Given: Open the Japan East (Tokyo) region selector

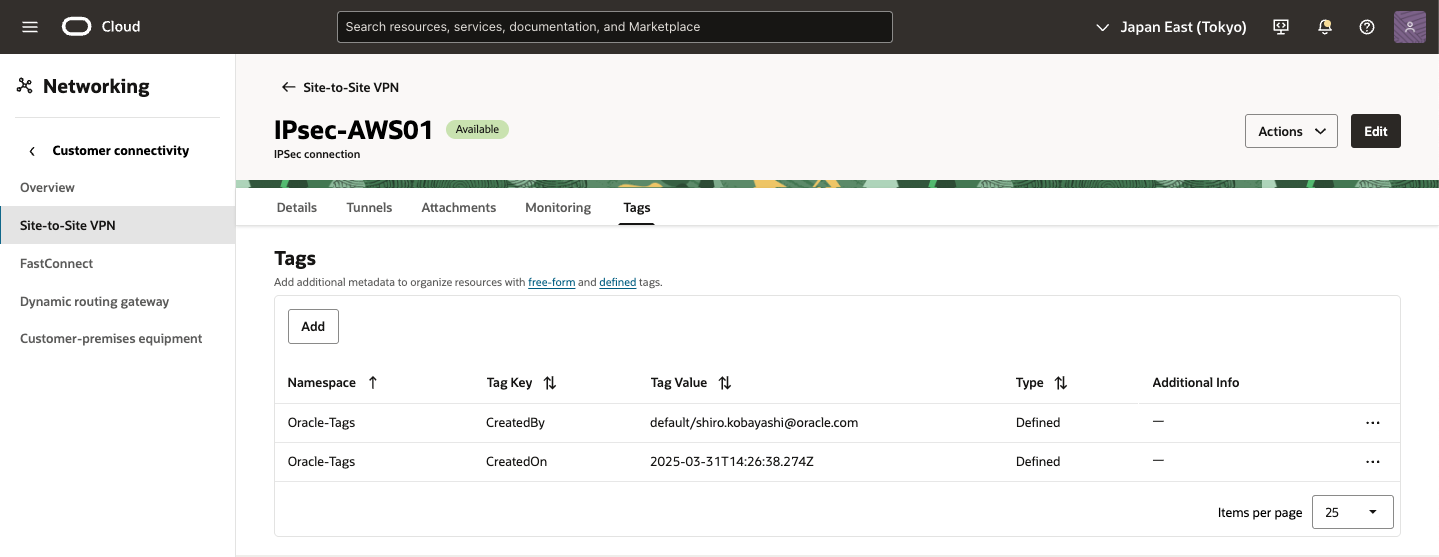Looking at the screenshot, I should [x=1171, y=27].
